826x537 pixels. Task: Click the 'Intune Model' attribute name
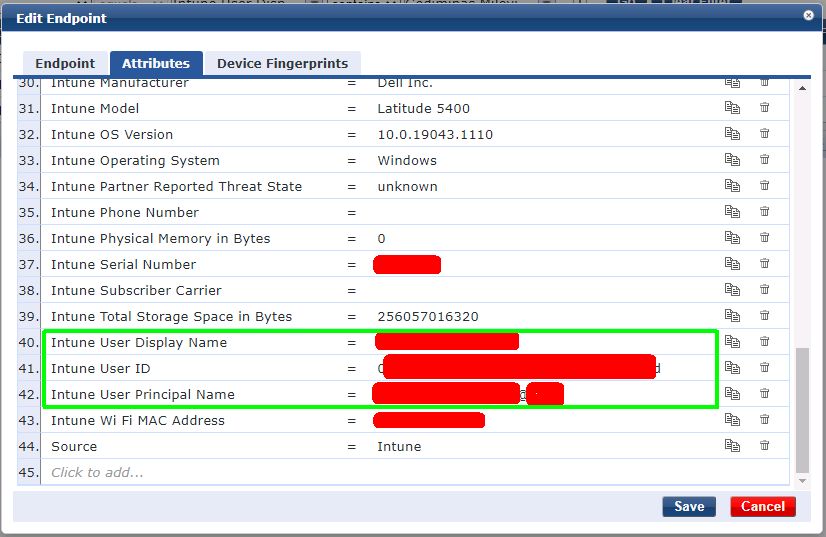pos(95,109)
